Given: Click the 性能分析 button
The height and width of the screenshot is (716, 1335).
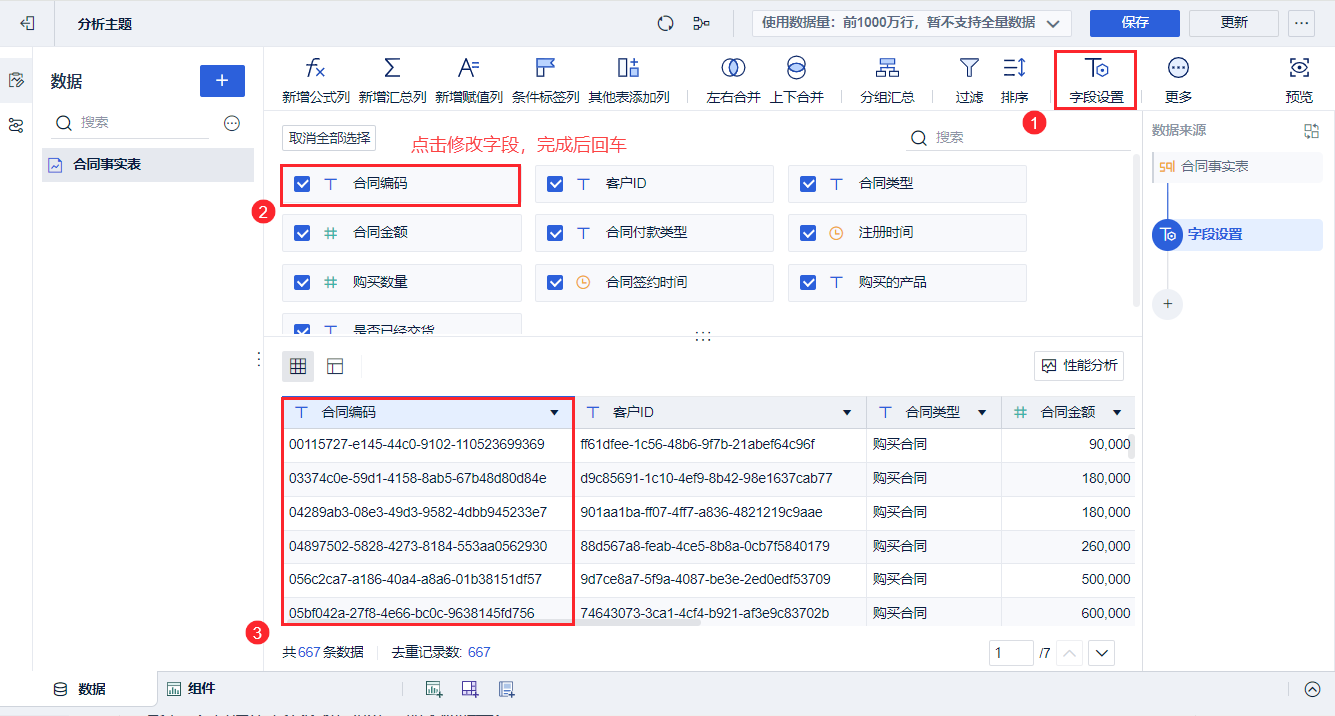Looking at the screenshot, I should (x=1079, y=366).
